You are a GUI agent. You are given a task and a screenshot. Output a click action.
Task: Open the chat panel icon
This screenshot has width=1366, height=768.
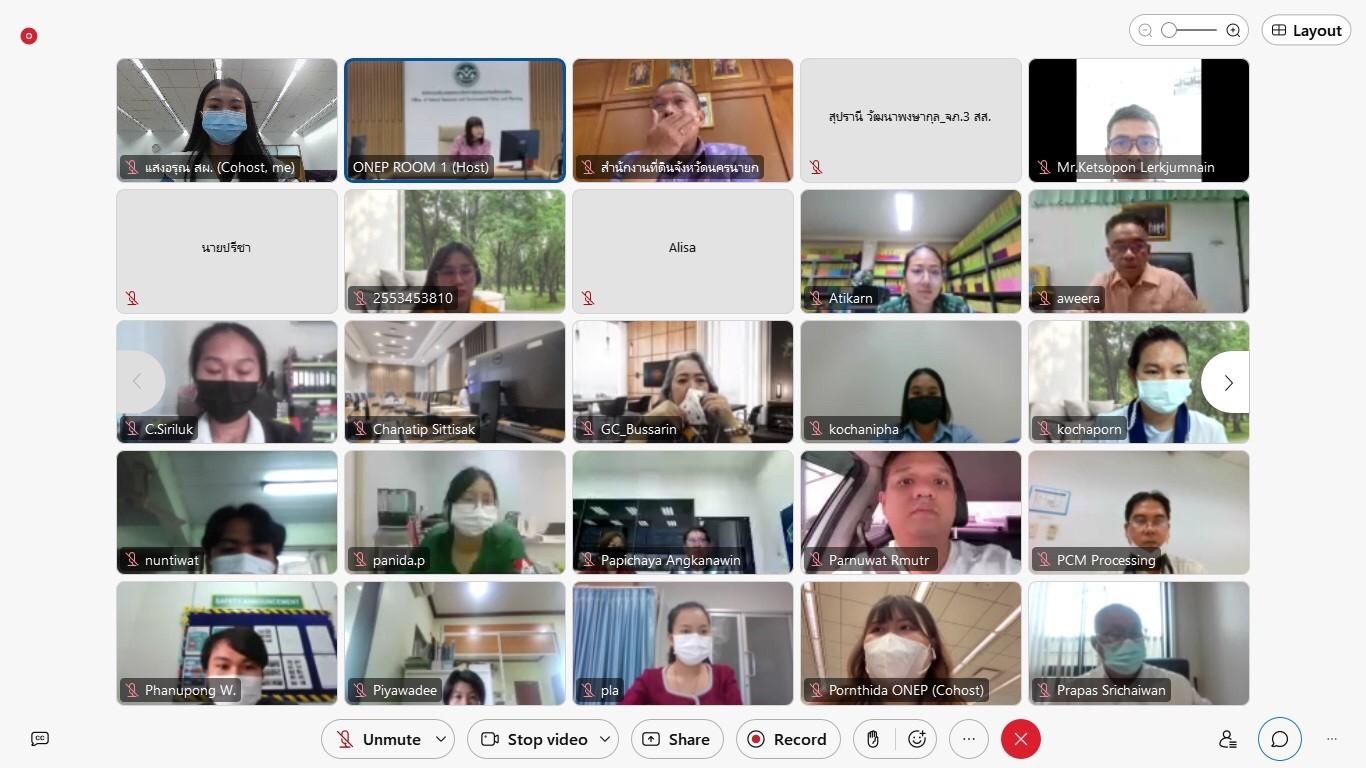(1280, 739)
